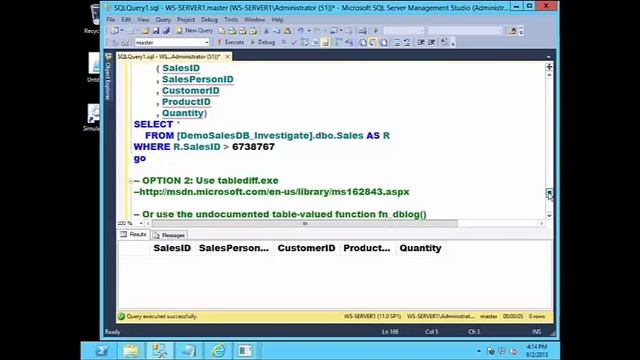Open the Edit menu
Screen dimensions: 640x360
pyautogui.click(x=126, y=20)
